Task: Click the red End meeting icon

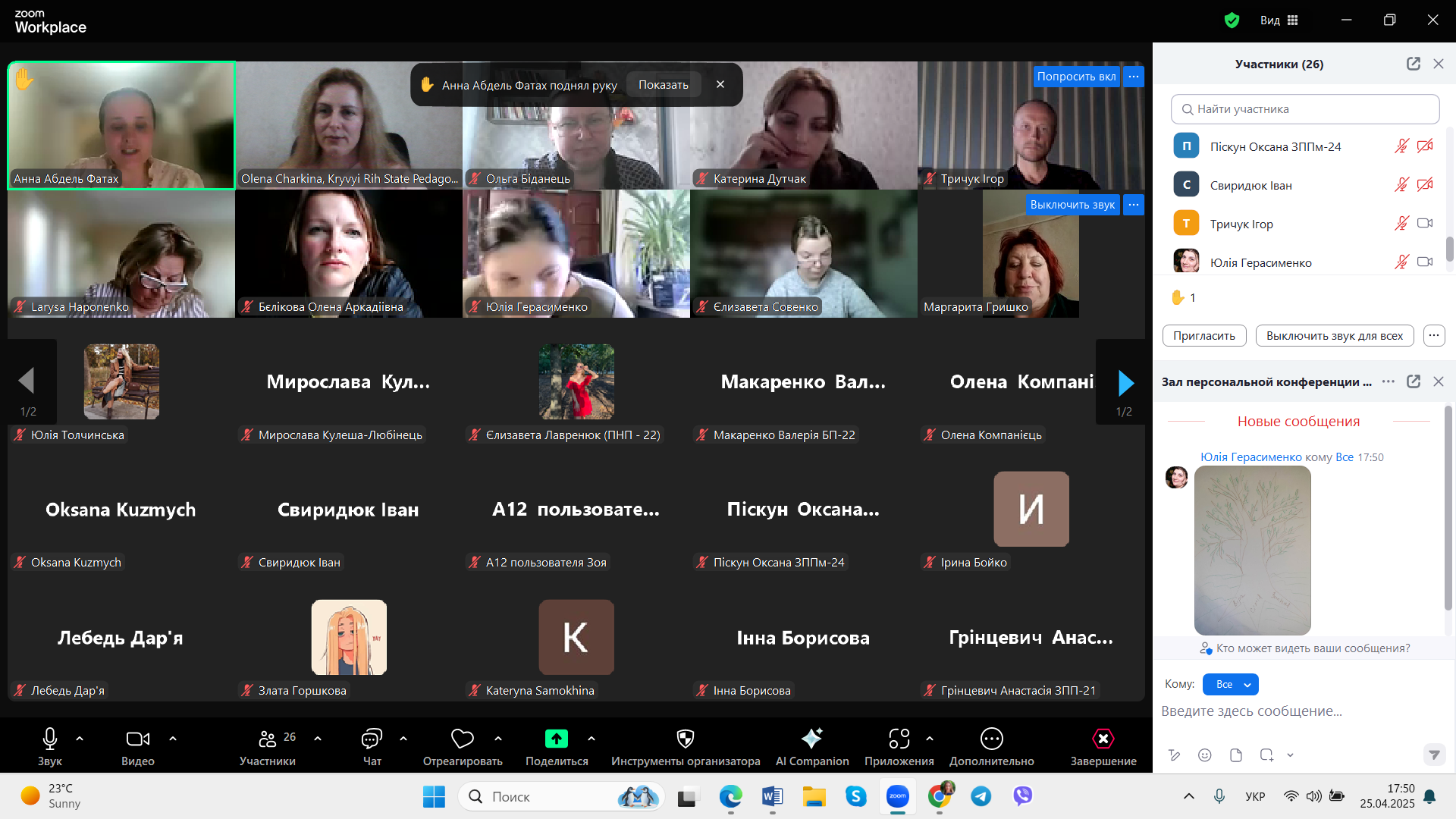Action: click(1103, 739)
